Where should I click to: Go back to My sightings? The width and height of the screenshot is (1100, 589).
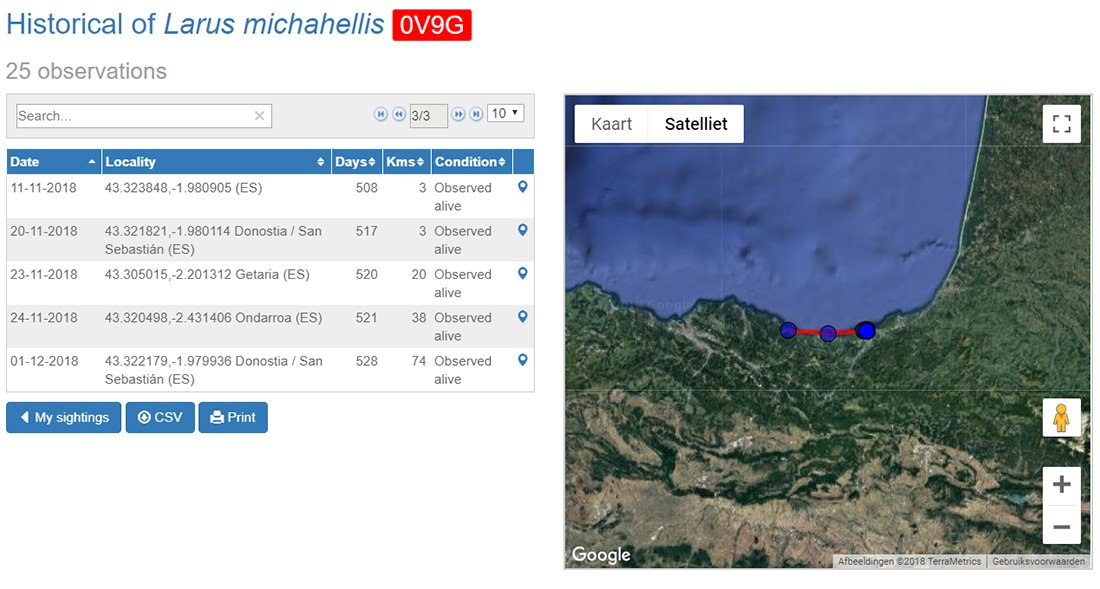(x=64, y=418)
